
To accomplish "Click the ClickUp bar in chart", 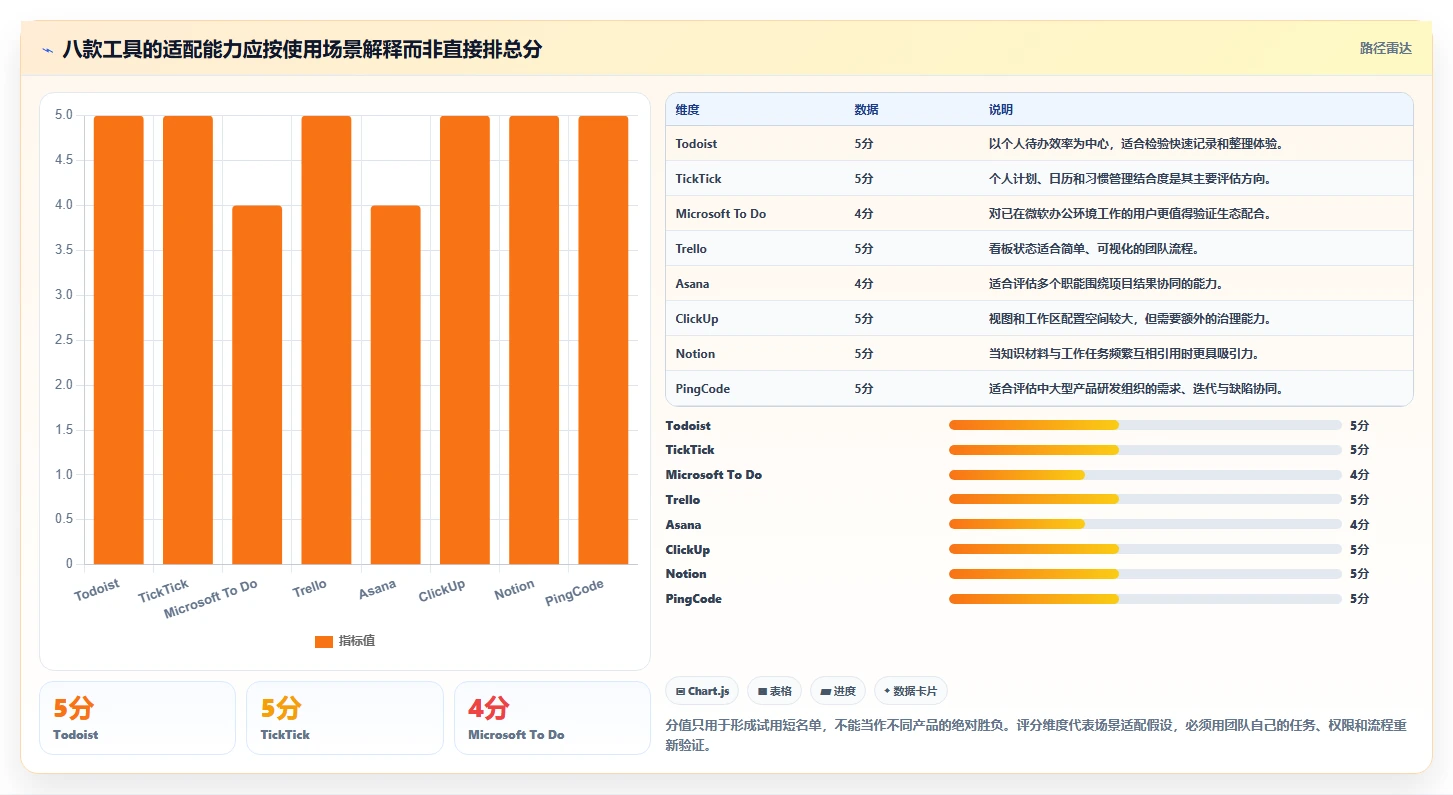I will click(465, 340).
